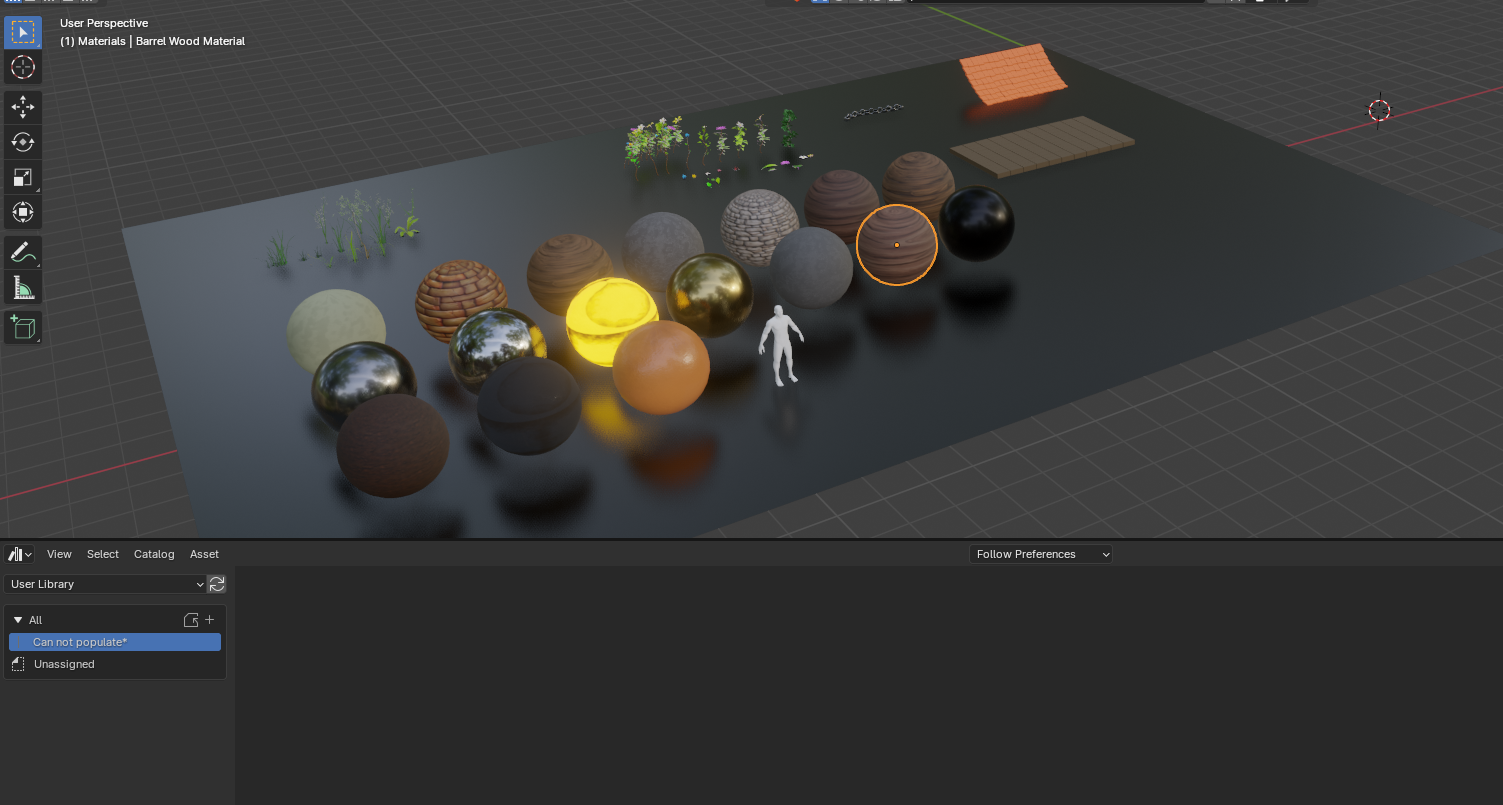Select the 'Can not populate*' catalog

pyautogui.click(x=115, y=642)
